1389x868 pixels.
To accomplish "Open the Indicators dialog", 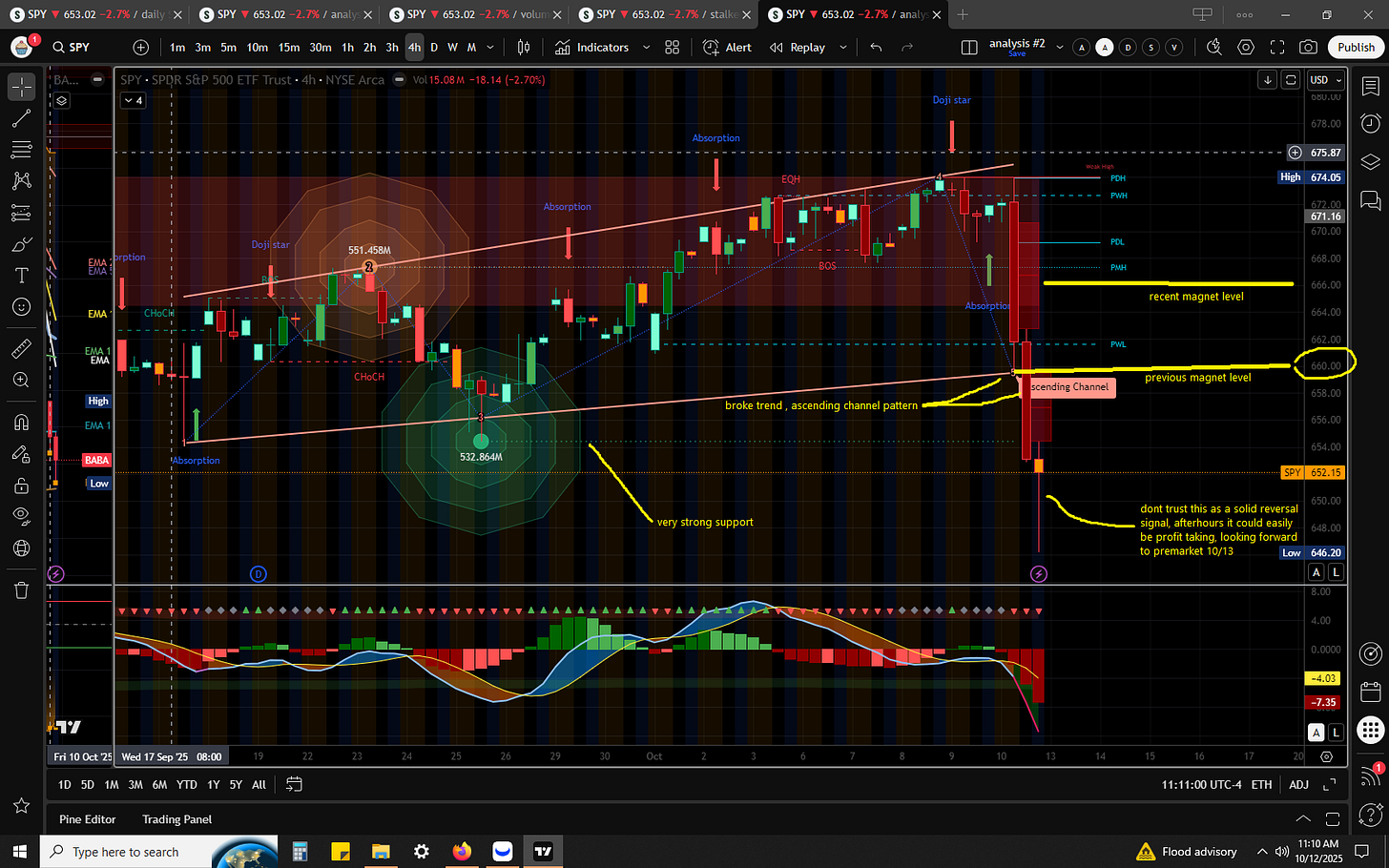I will click(x=591, y=47).
